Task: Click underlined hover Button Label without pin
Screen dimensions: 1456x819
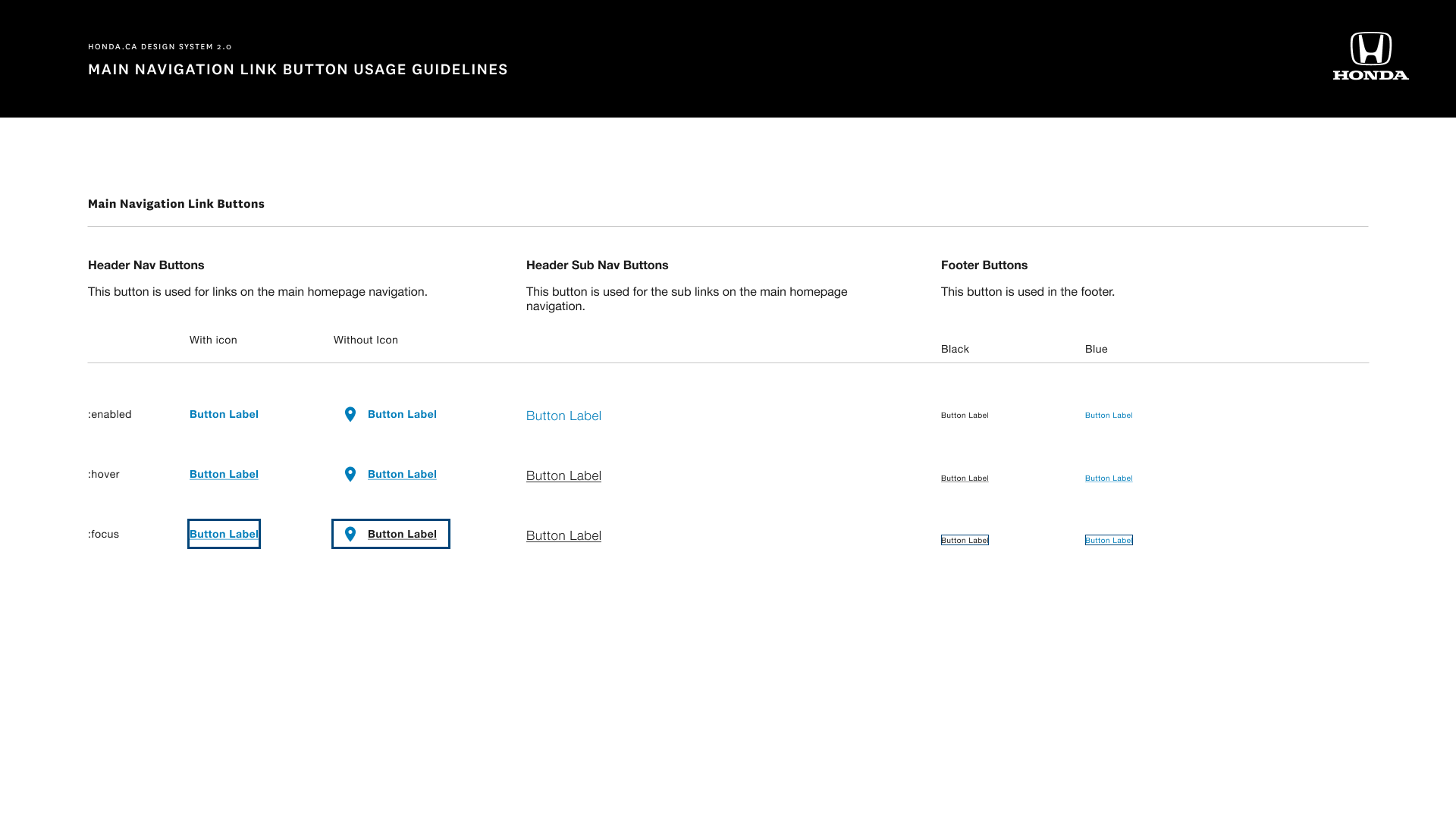Action: [x=224, y=474]
